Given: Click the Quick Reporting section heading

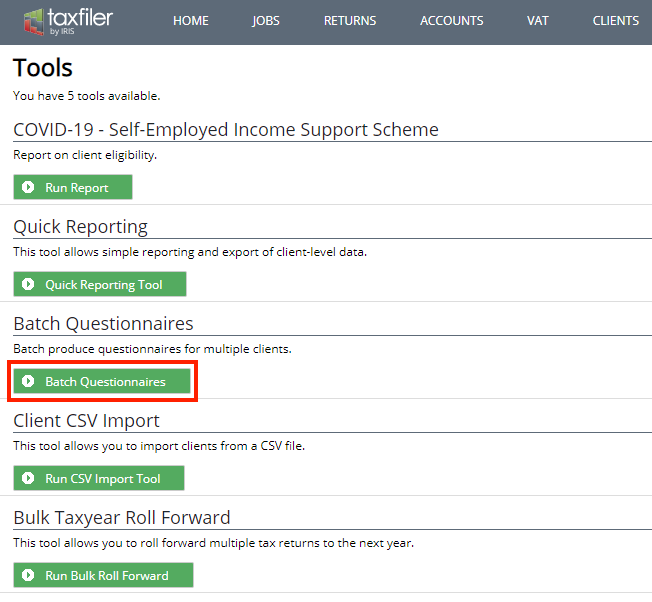Looking at the screenshot, I should tap(80, 227).
